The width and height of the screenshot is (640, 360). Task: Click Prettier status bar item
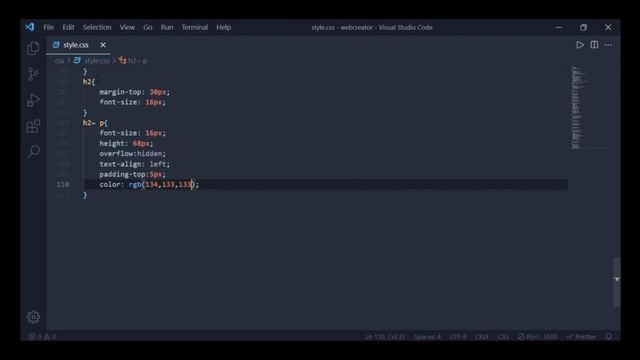click(x=581, y=337)
